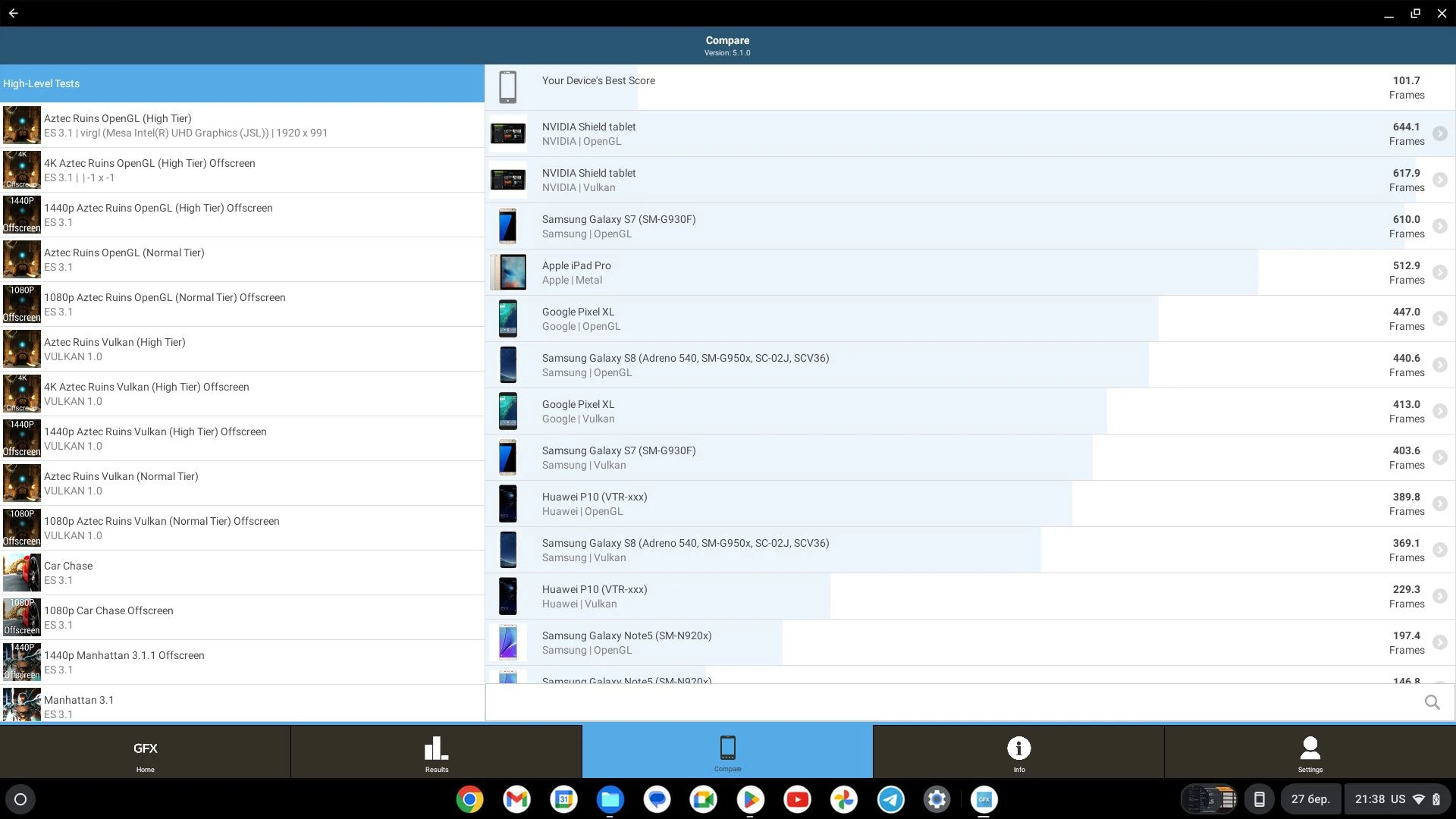Expand Apple iPad Pro details arrow
Image resolution: width=1456 pixels, height=819 pixels.
(x=1439, y=272)
